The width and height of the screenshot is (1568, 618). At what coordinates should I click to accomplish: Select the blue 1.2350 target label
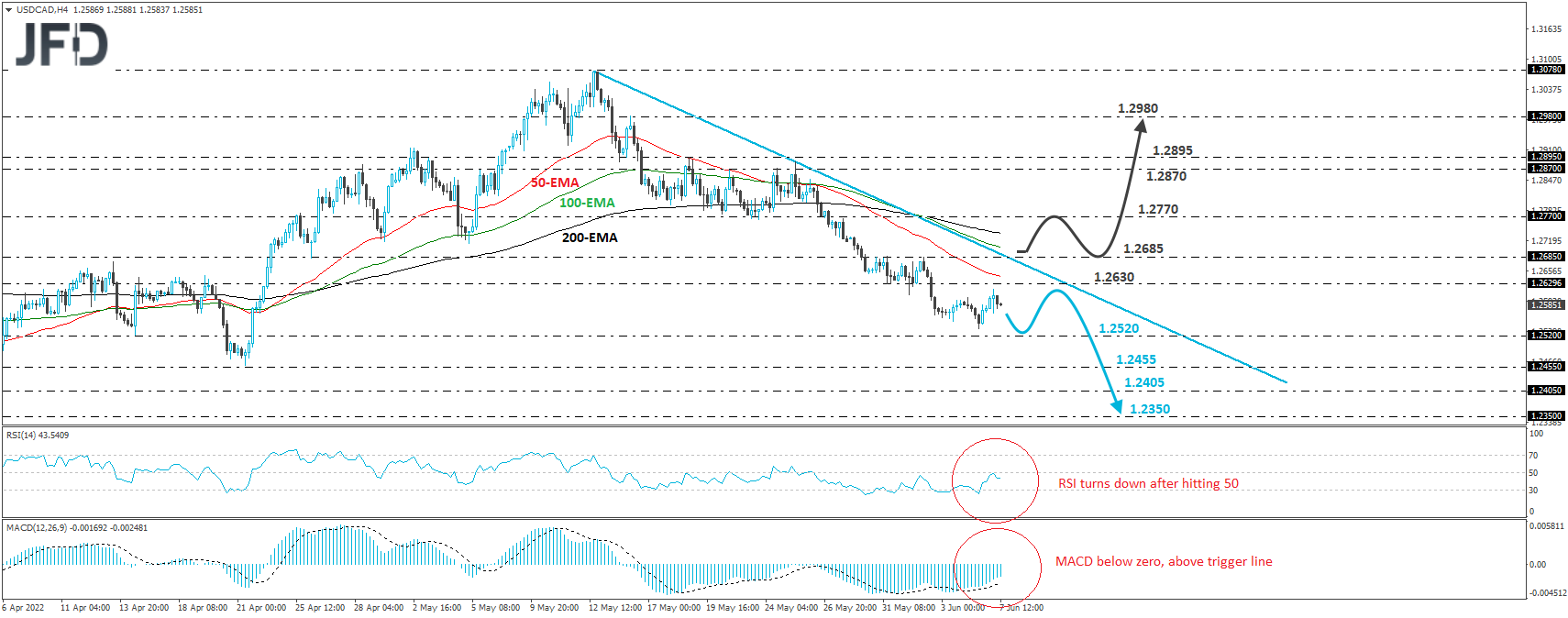(1150, 409)
